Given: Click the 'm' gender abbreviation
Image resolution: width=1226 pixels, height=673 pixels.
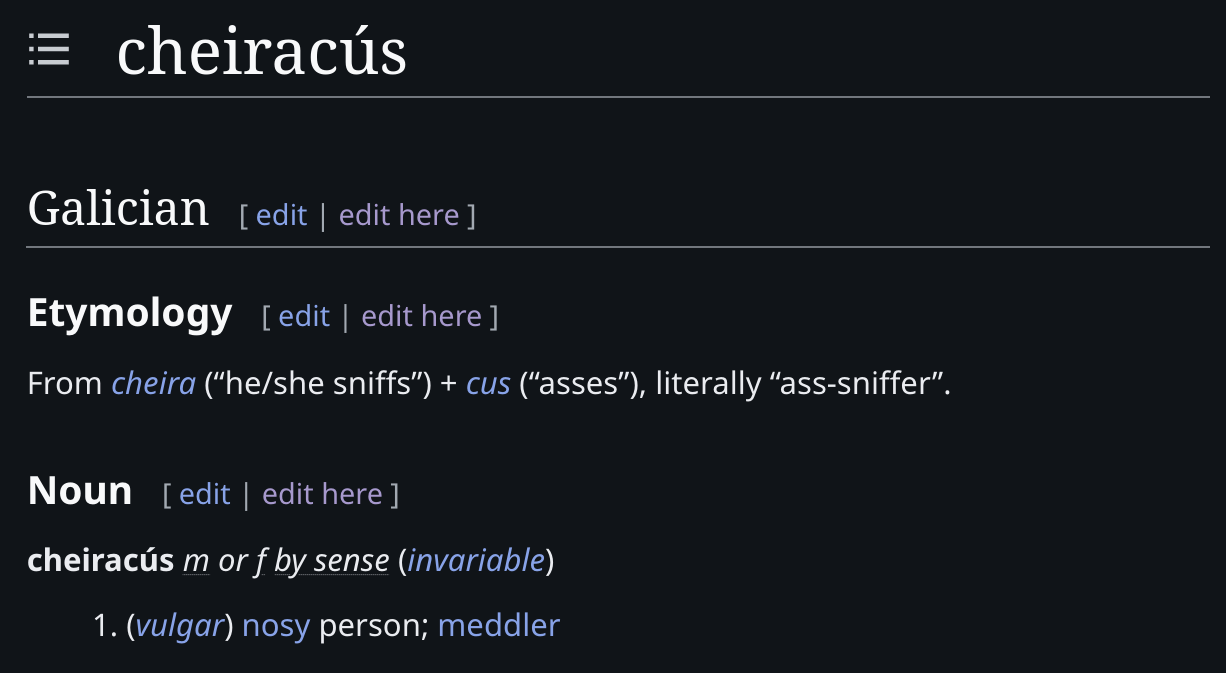Looking at the screenshot, I should (x=196, y=561).
